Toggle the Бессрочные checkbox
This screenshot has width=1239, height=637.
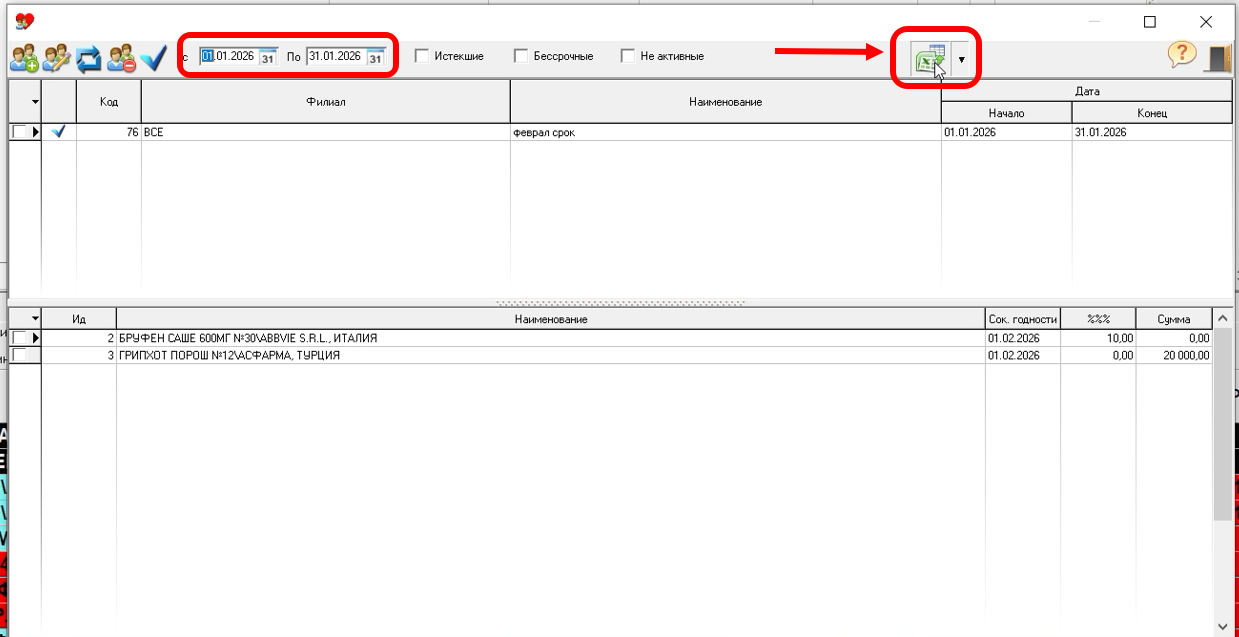pos(521,56)
